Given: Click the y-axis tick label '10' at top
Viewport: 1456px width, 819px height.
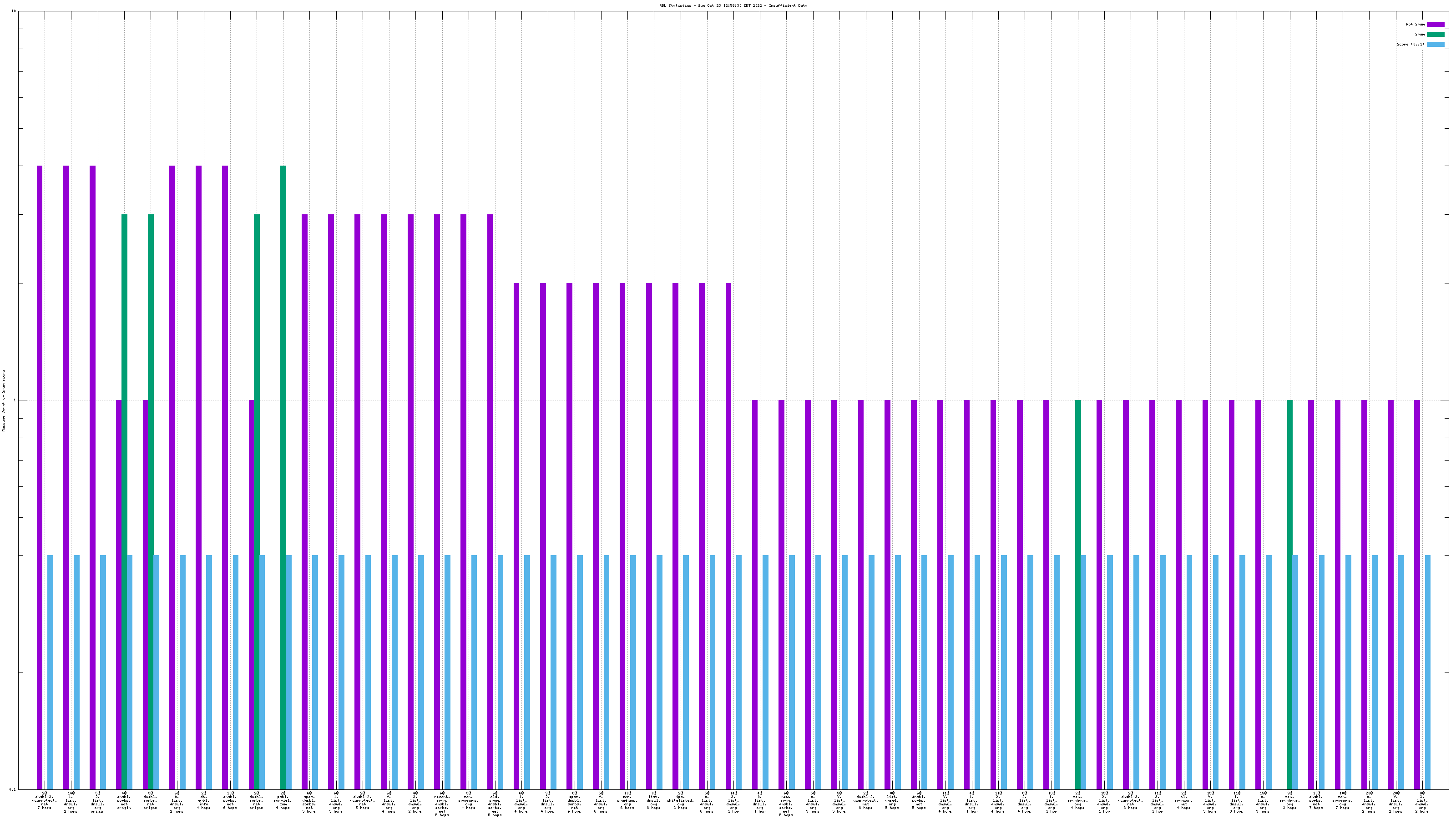Looking at the screenshot, I should 14,11.
